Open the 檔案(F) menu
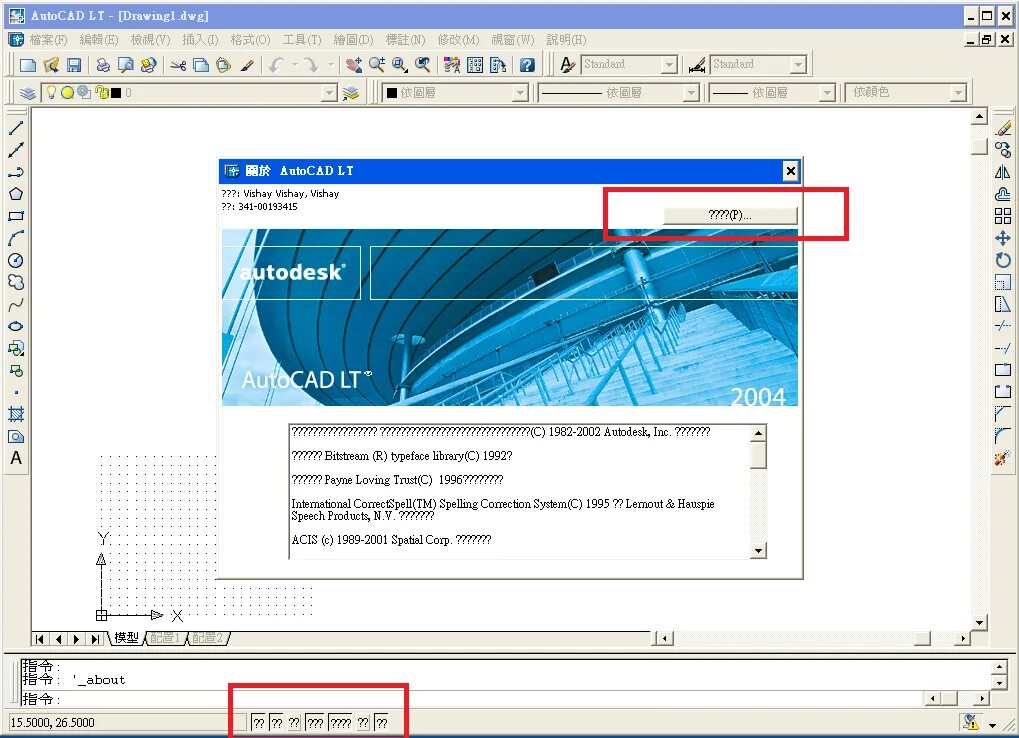This screenshot has width=1019, height=738. coord(48,40)
